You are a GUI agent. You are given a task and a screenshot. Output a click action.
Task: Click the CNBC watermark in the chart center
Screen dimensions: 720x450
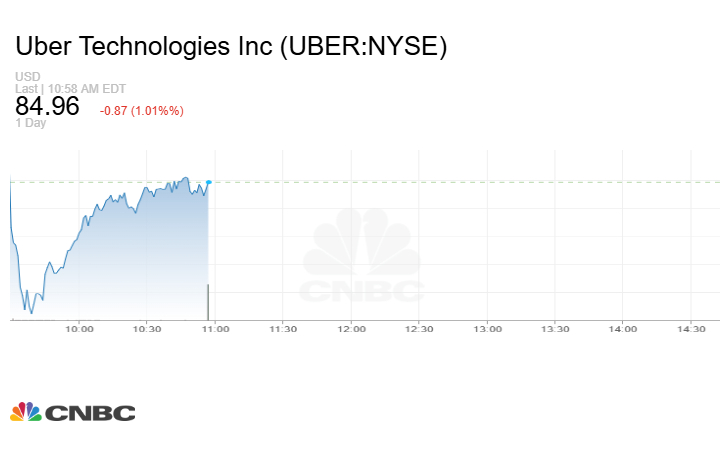362,257
